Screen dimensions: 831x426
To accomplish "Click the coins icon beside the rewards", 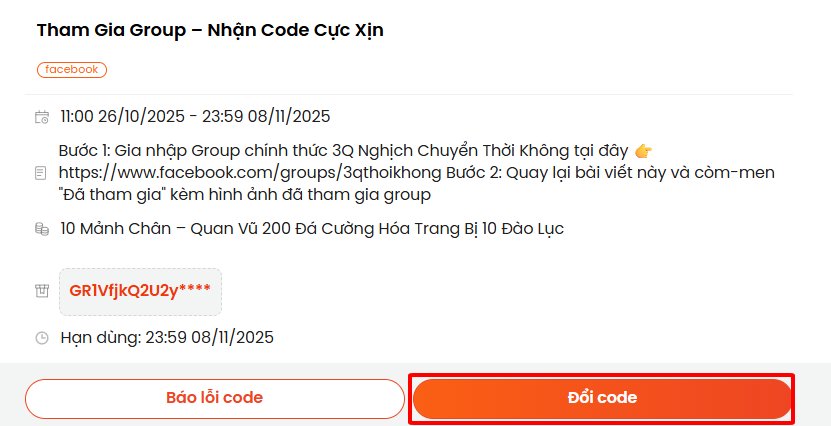I will point(42,229).
